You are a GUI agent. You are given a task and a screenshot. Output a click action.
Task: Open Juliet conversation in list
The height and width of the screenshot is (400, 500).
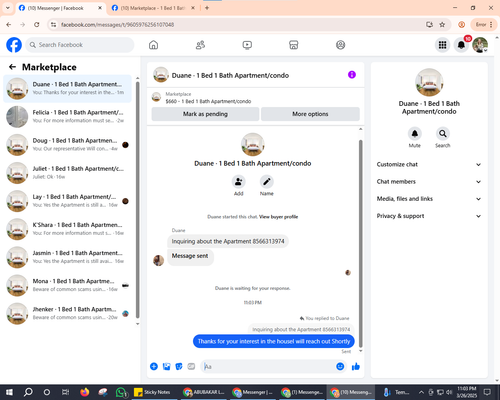(x=67, y=173)
